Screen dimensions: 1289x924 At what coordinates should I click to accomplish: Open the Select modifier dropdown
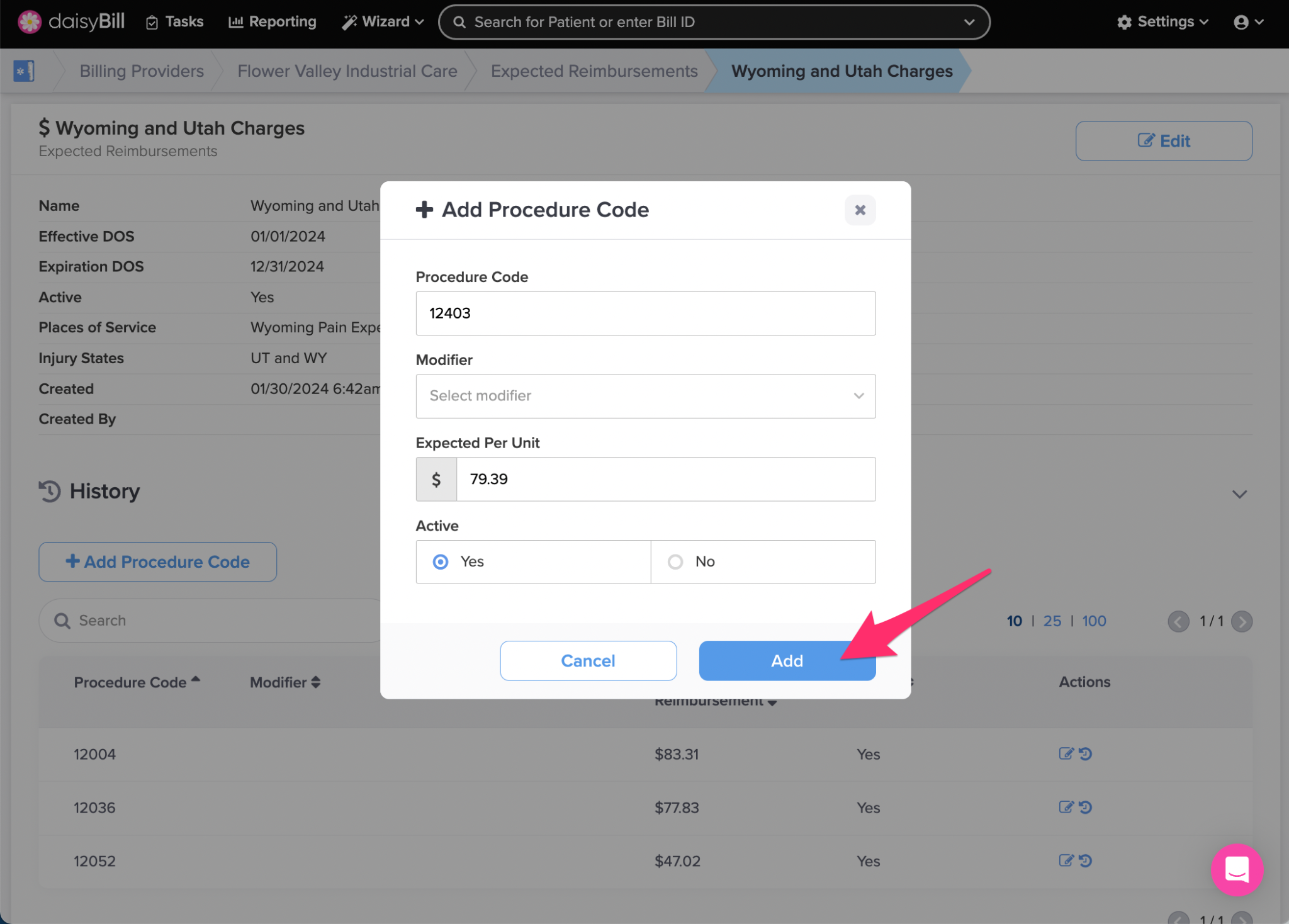click(645, 396)
